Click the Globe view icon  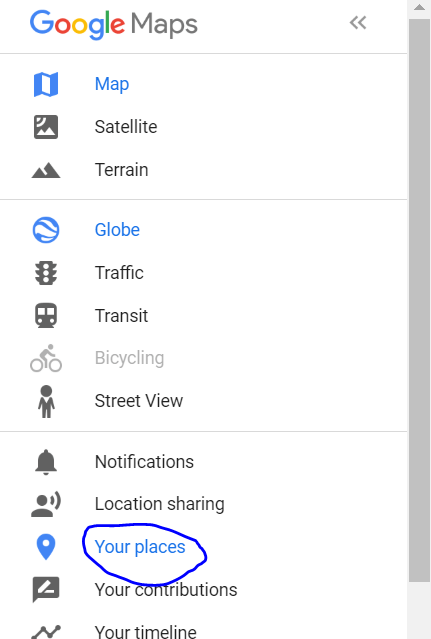(46, 230)
